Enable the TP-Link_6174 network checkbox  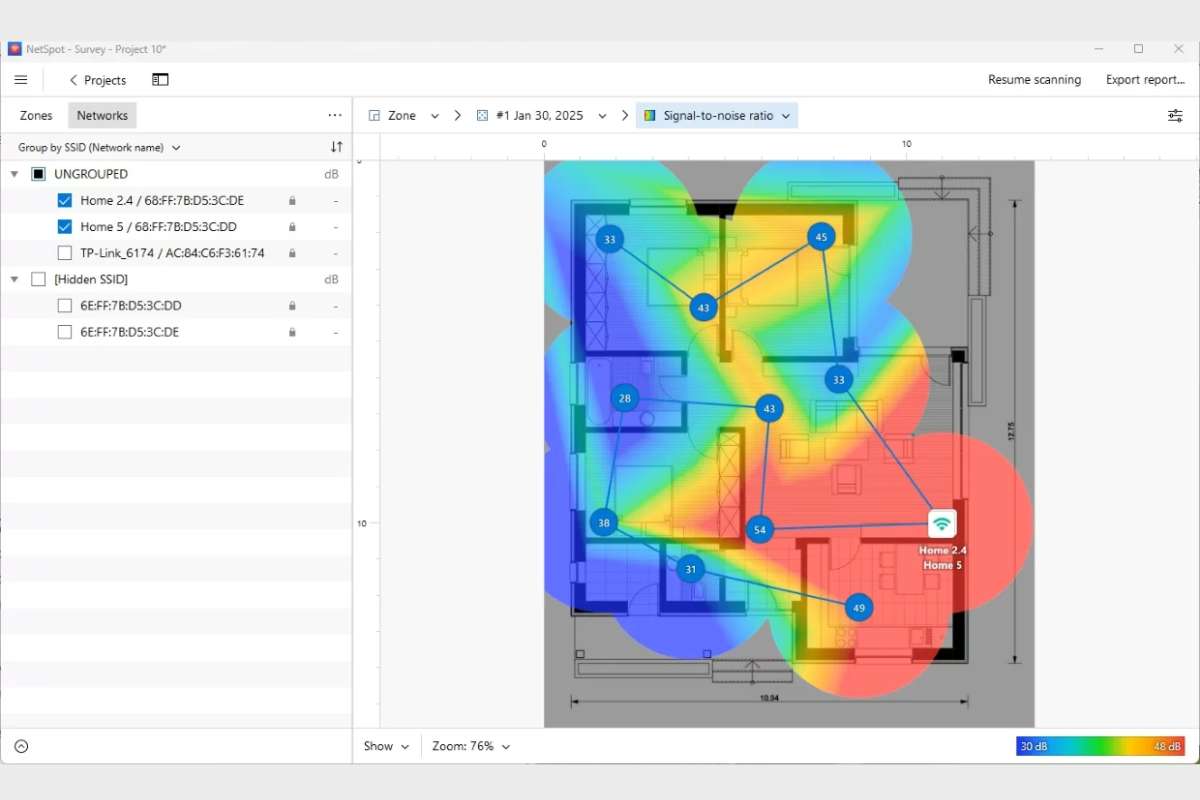pos(65,253)
